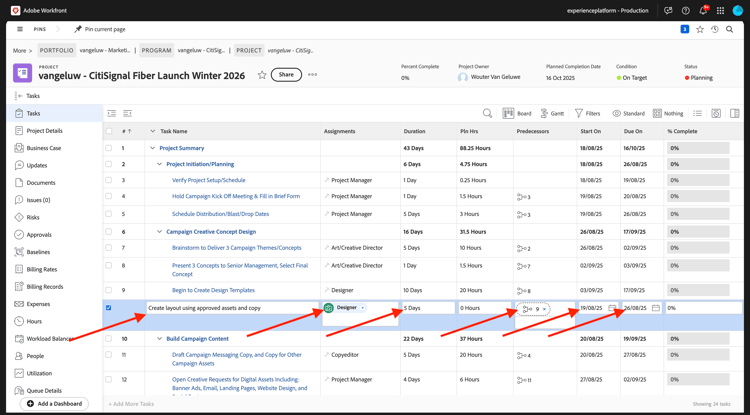Uncheck the new task row checkbox

109,308
